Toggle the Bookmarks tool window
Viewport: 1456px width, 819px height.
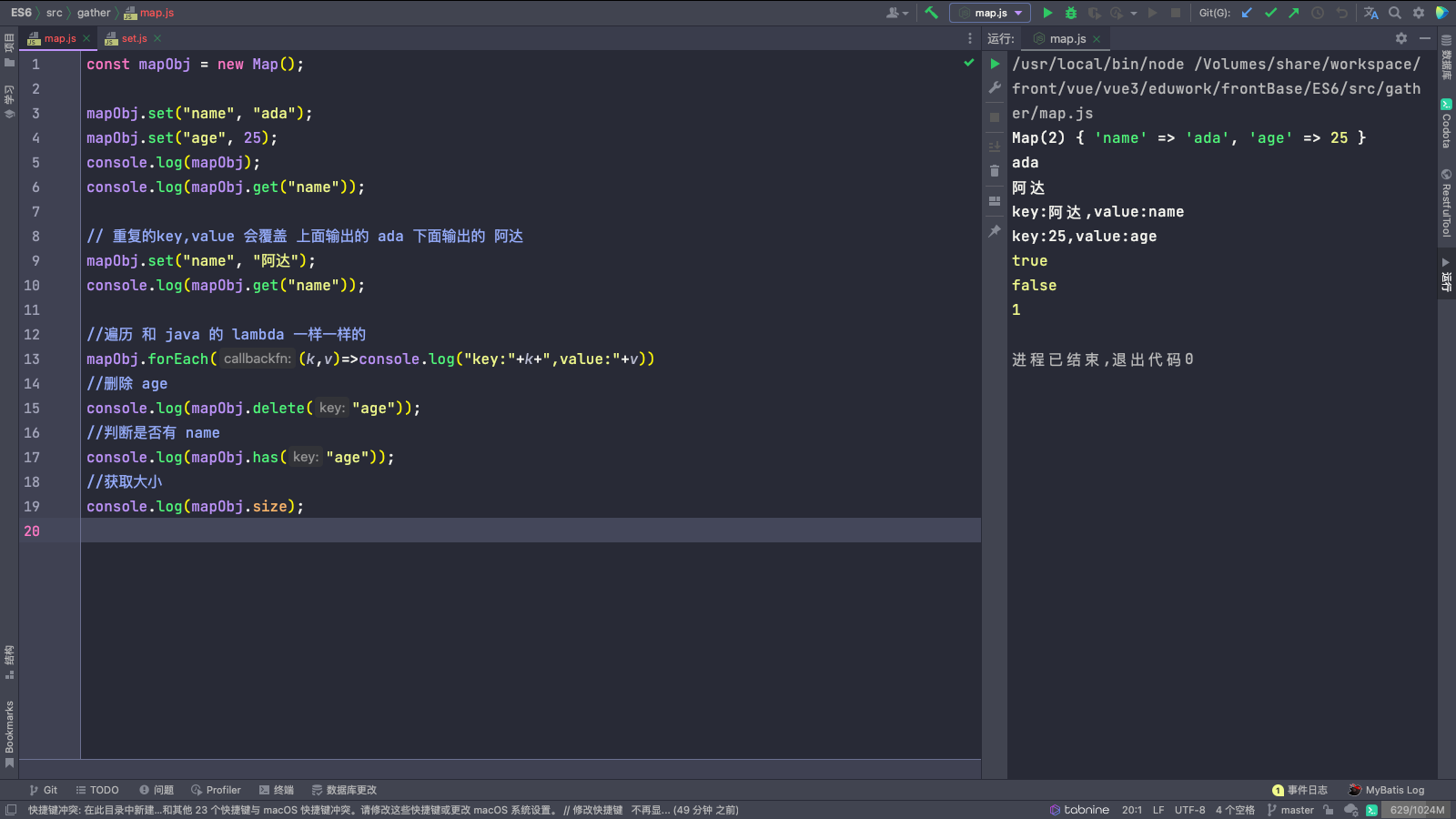point(9,733)
